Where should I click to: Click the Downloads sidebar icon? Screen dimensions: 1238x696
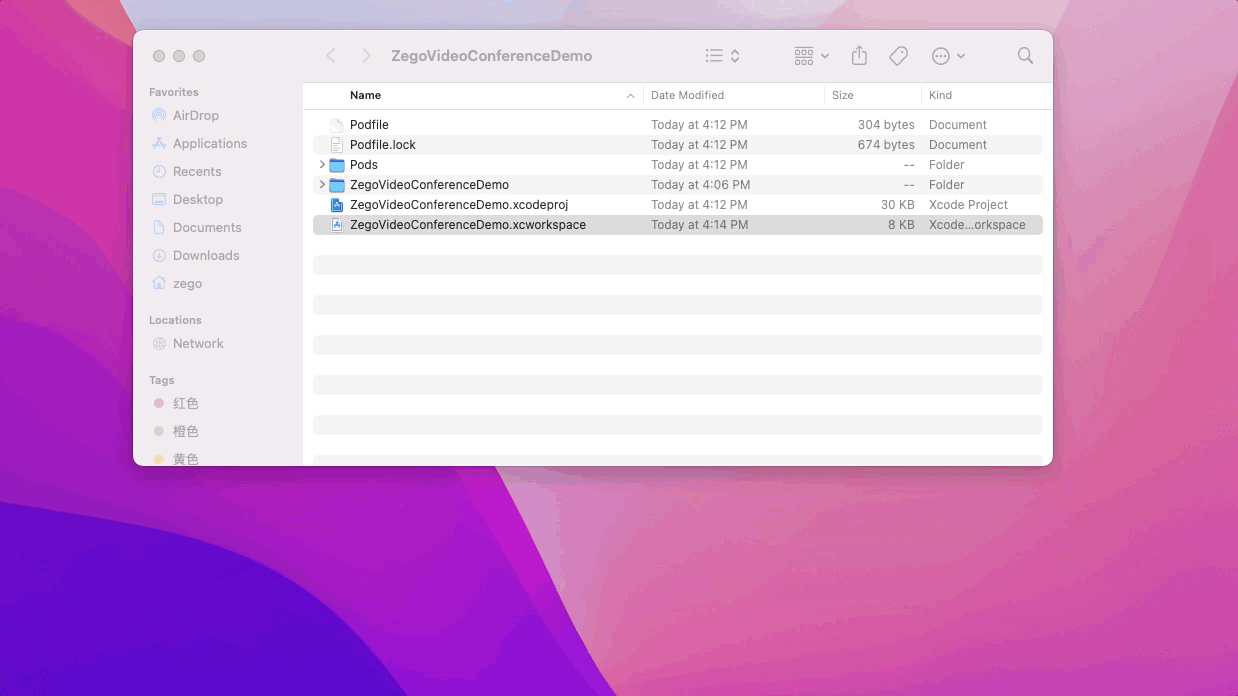[159, 255]
